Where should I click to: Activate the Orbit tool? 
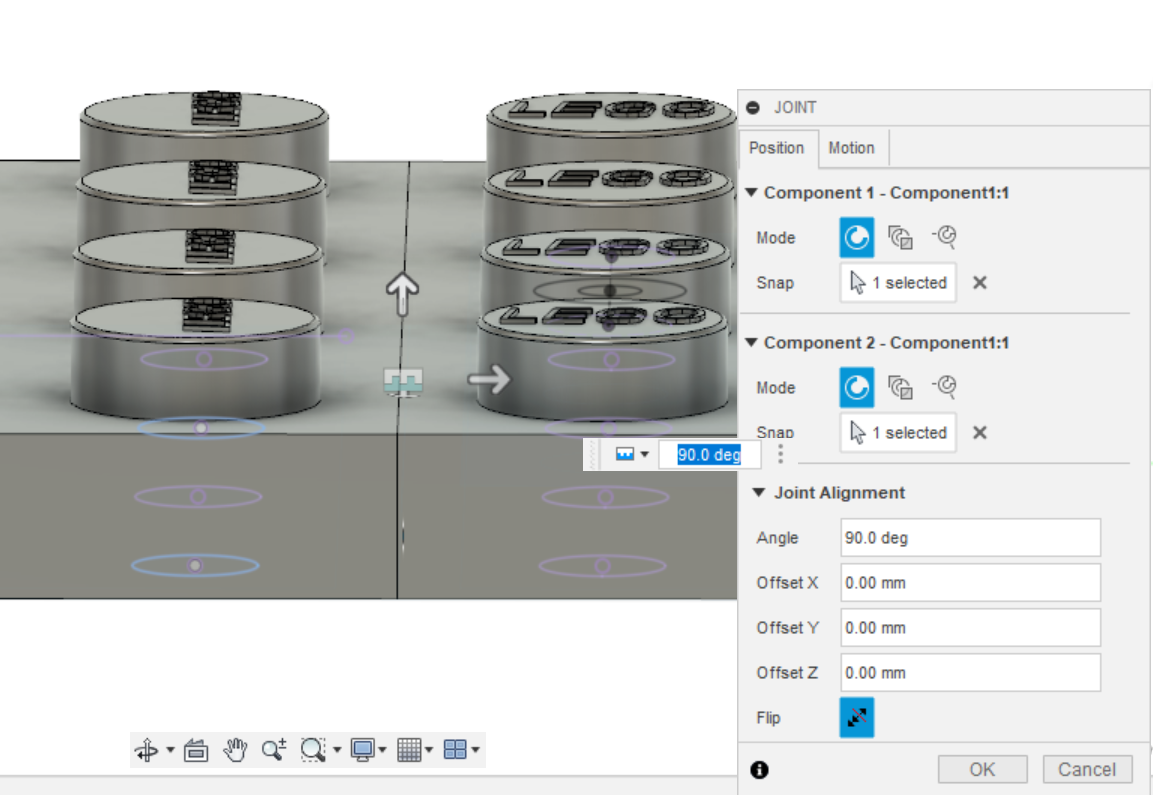147,749
